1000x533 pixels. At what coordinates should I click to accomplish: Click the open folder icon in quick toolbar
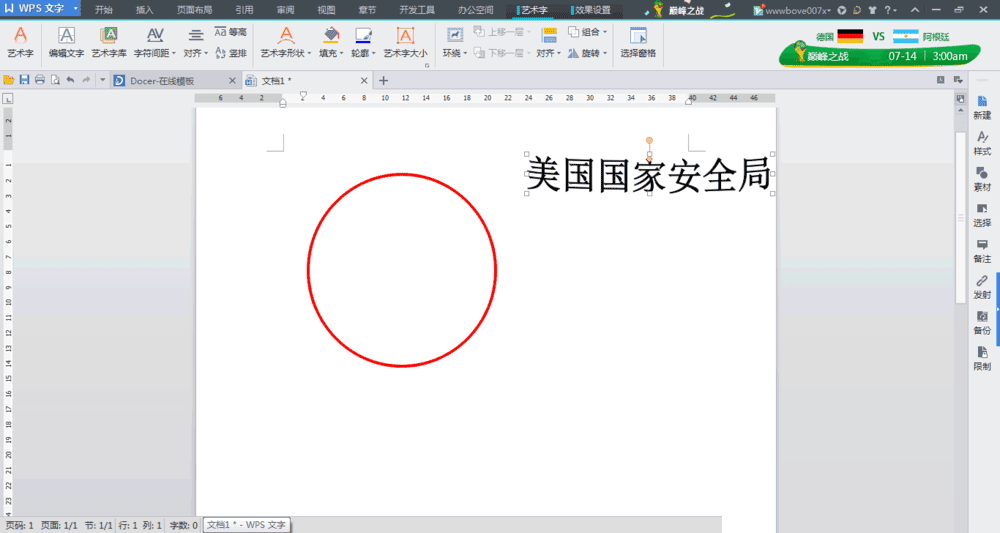point(9,80)
